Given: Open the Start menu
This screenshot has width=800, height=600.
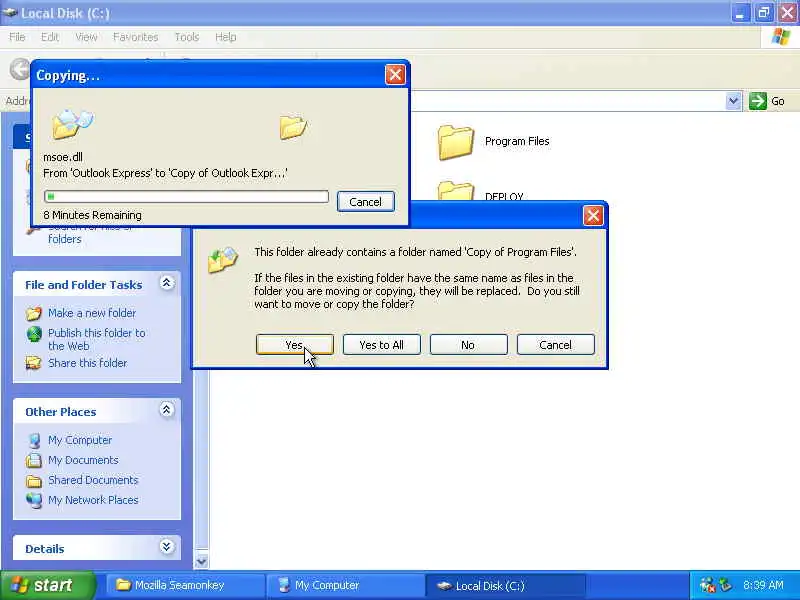Looking at the screenshot, I should [47, 585].
